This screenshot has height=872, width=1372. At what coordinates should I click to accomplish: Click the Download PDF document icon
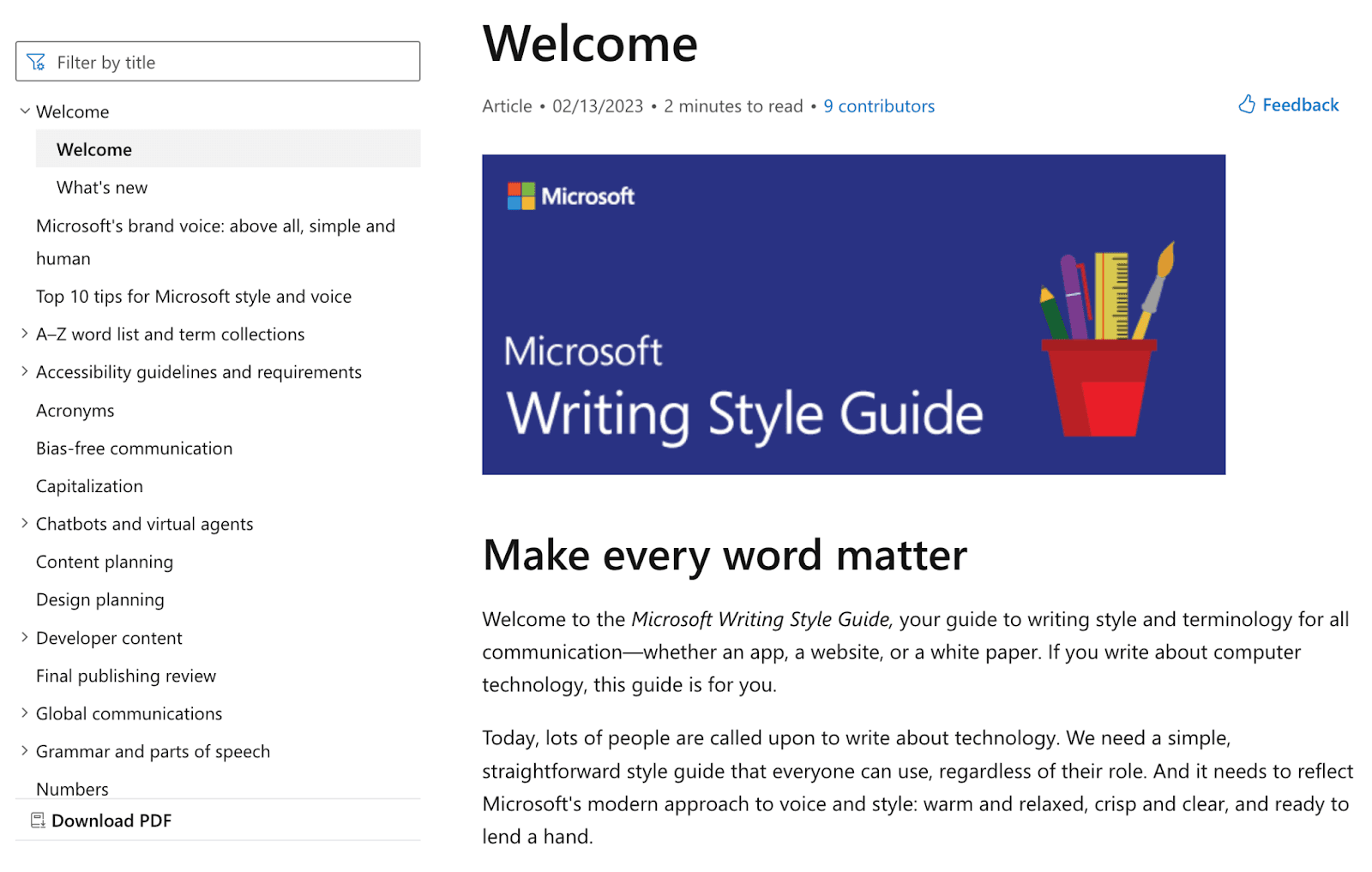[x=38, y=820]
